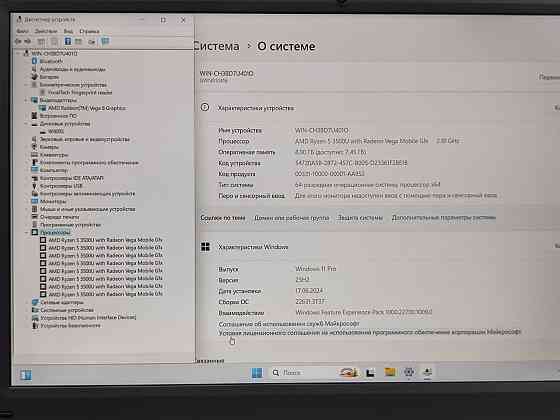Click the Windows 11 Pro edition value
The width and height of the screenshot is (560, 420).
click(316, 268)
